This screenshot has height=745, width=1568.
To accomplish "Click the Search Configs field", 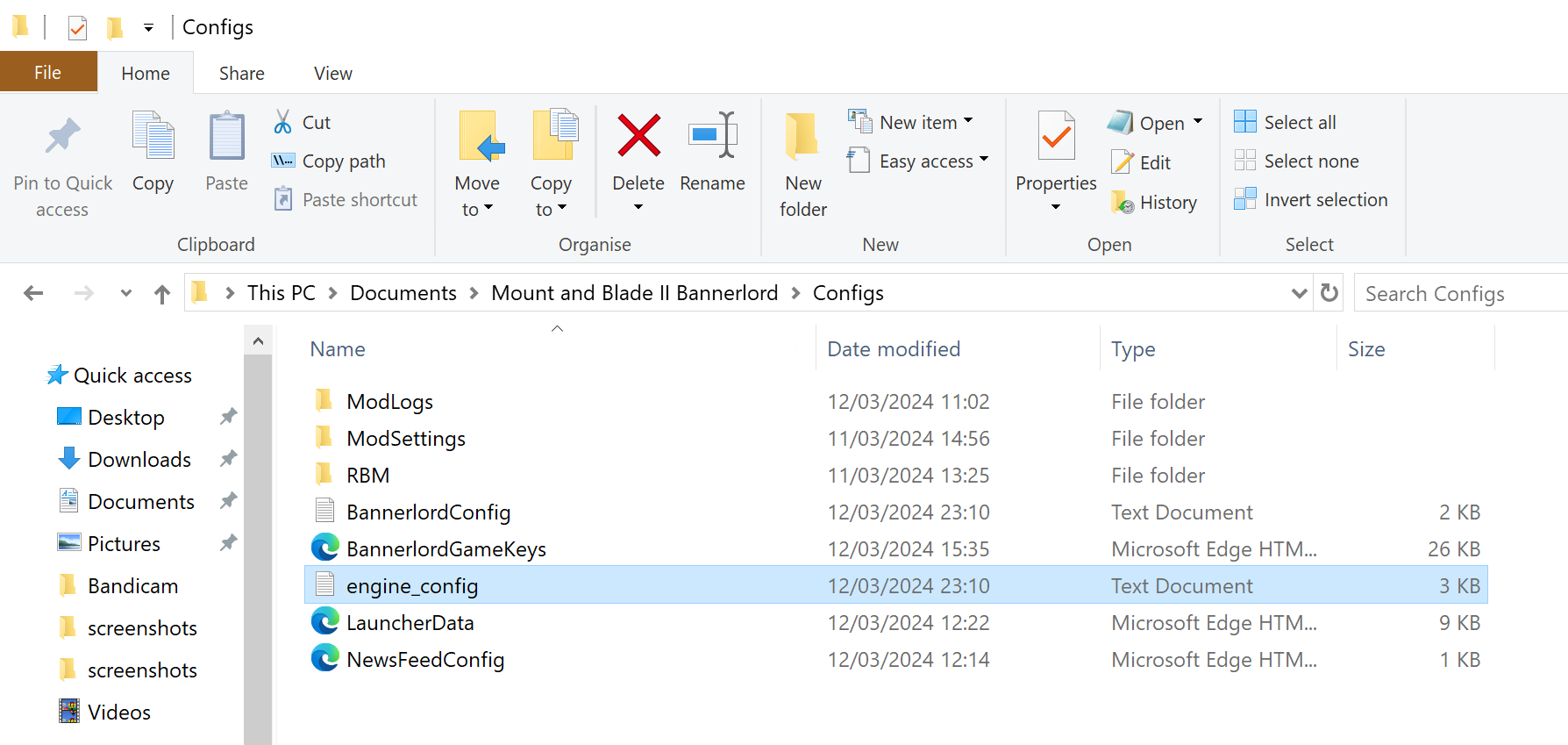I will click(1461, 293).
